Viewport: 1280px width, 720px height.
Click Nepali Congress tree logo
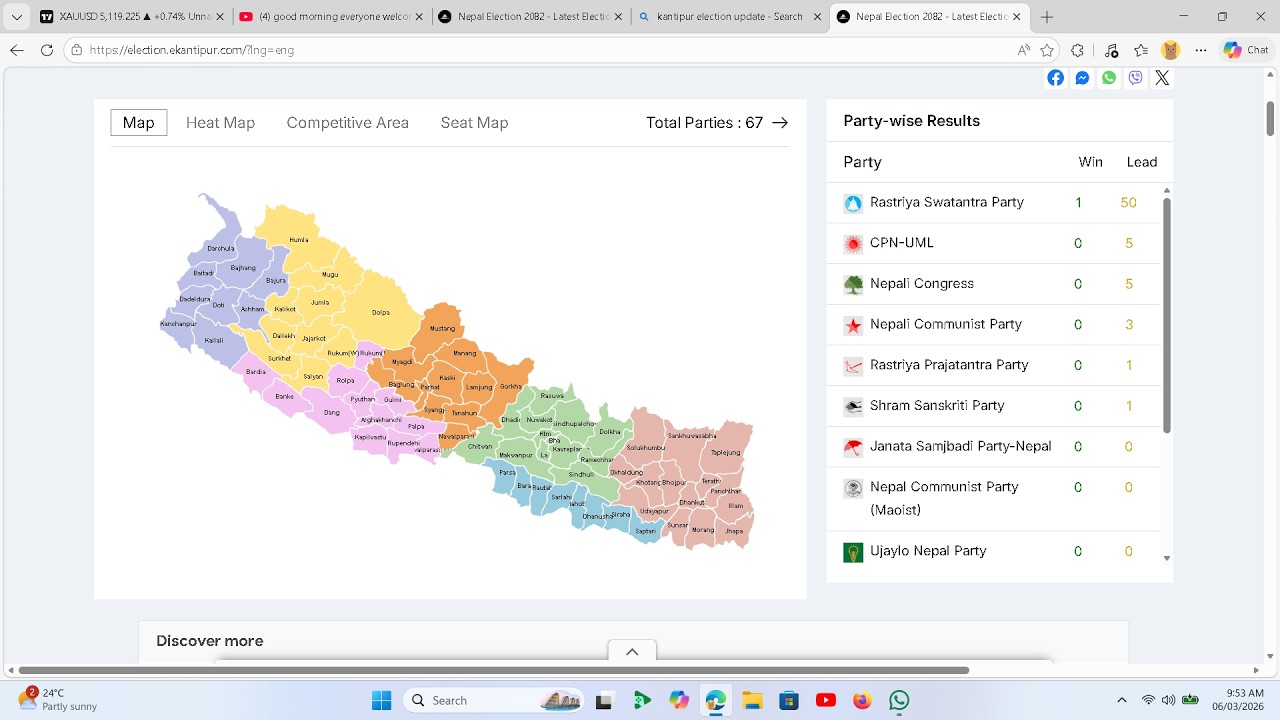pos(853,285)
